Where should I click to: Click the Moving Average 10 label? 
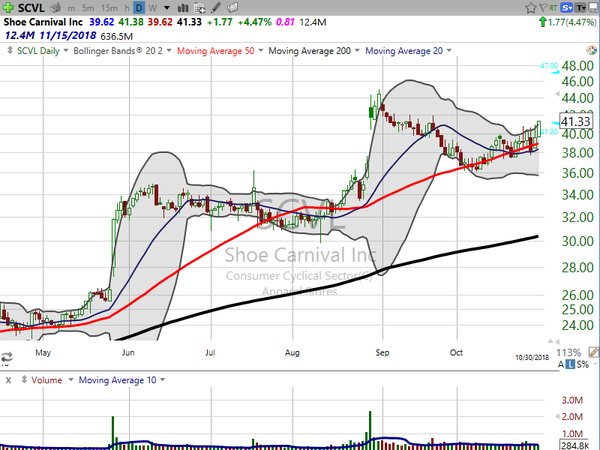pyautogui.click(x=117, y=380)
